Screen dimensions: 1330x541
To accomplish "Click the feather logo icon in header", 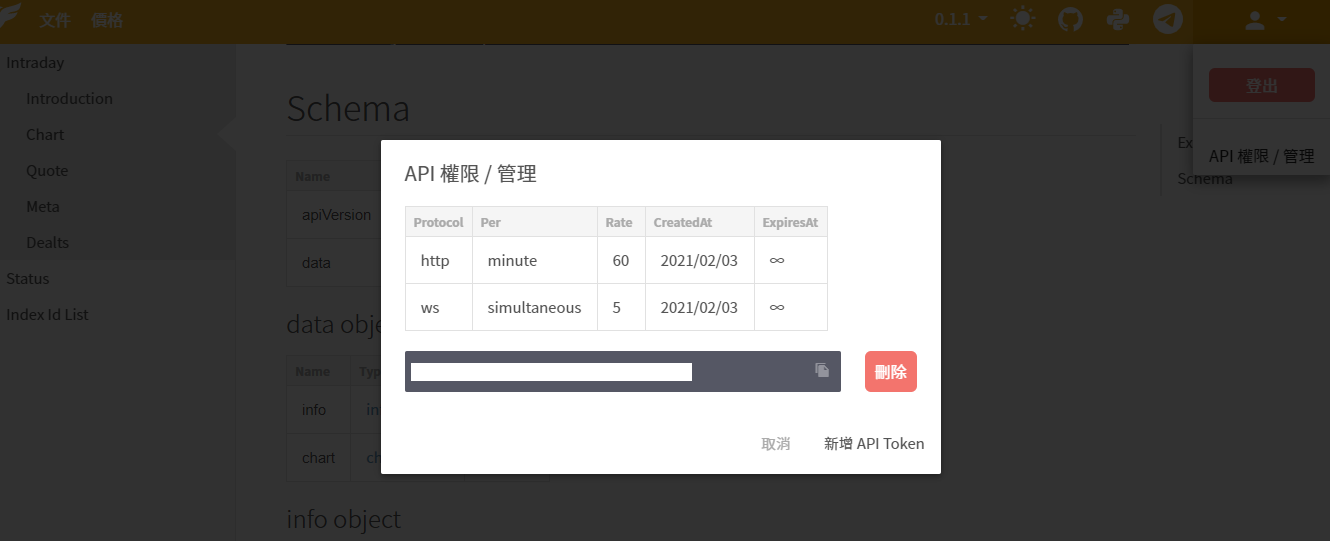I will [x=11, y=17].
